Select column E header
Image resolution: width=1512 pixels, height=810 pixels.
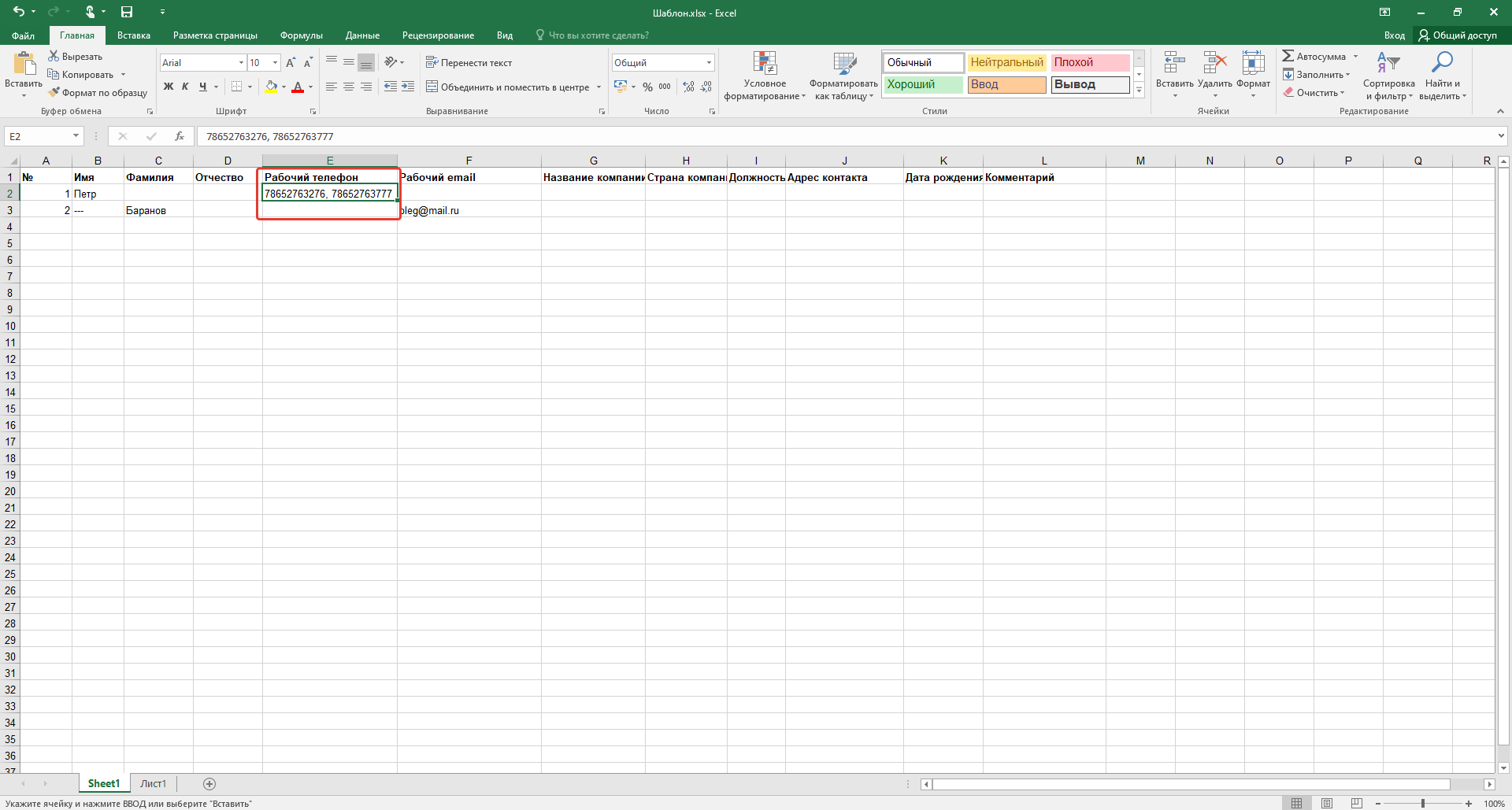coord(330,161)
